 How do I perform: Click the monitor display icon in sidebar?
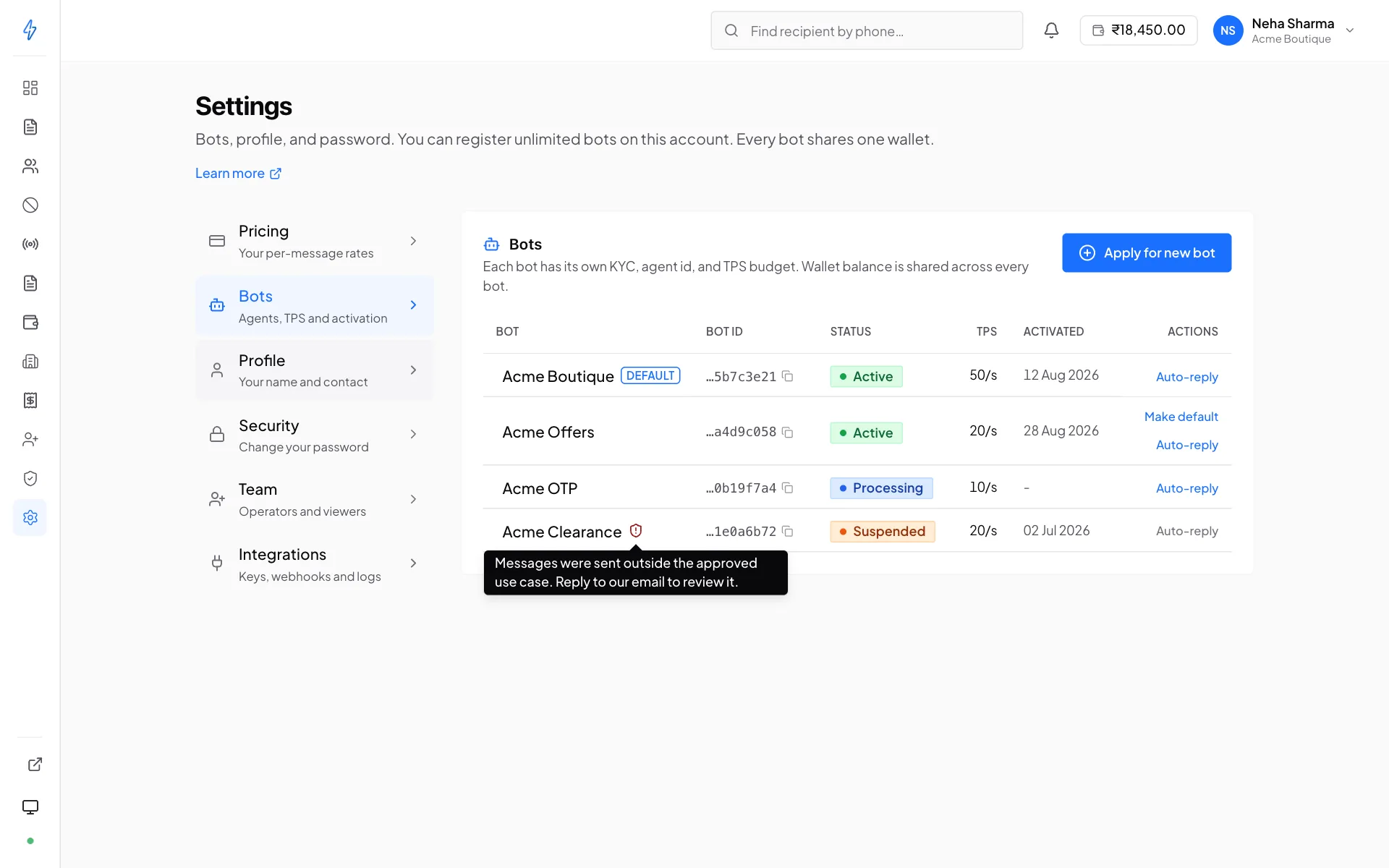coord(30,807)
